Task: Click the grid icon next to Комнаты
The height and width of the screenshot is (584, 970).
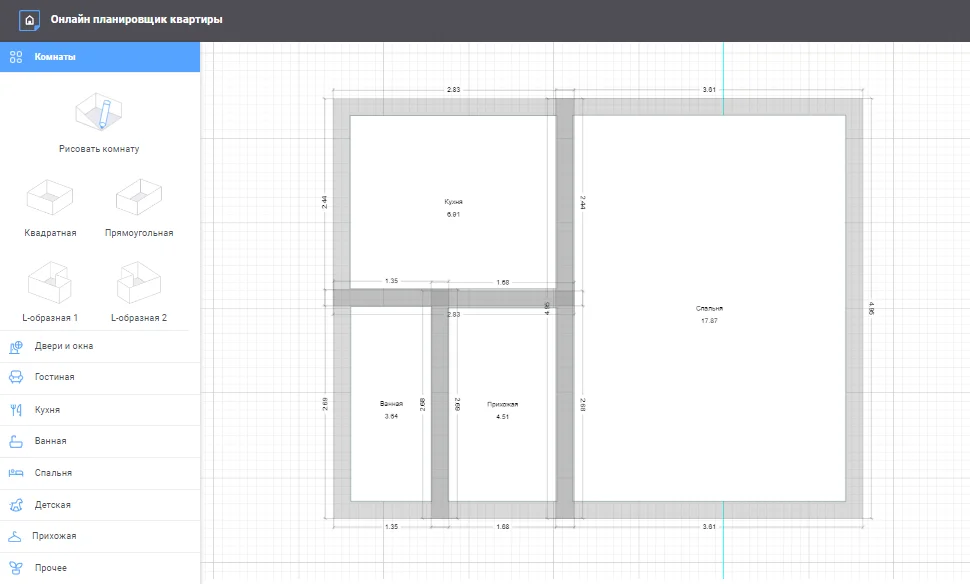Action: click(x=14, y=57)
